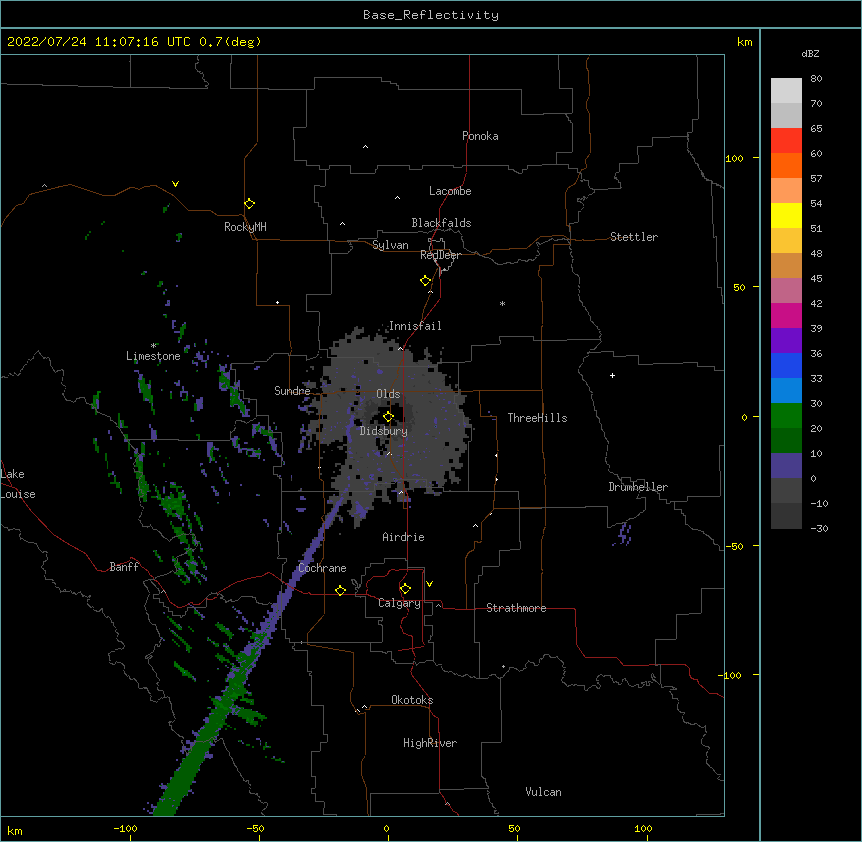Click the Blackfalds city label
The width and height of the screenshot is (862, 842).
[441, 223]
